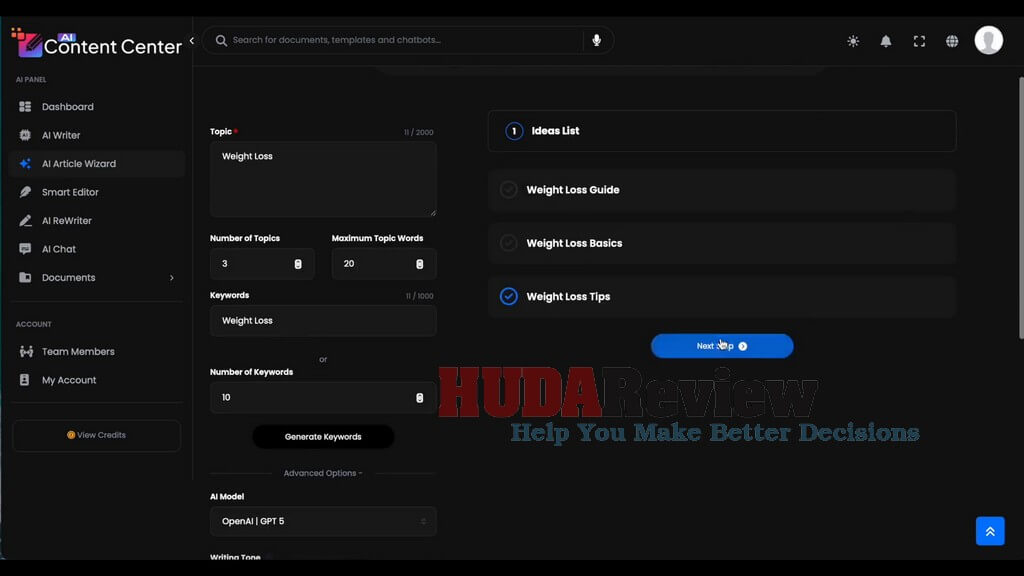Click the Ideas List step header
This screenshot has height=576, width=1024.
722,131
